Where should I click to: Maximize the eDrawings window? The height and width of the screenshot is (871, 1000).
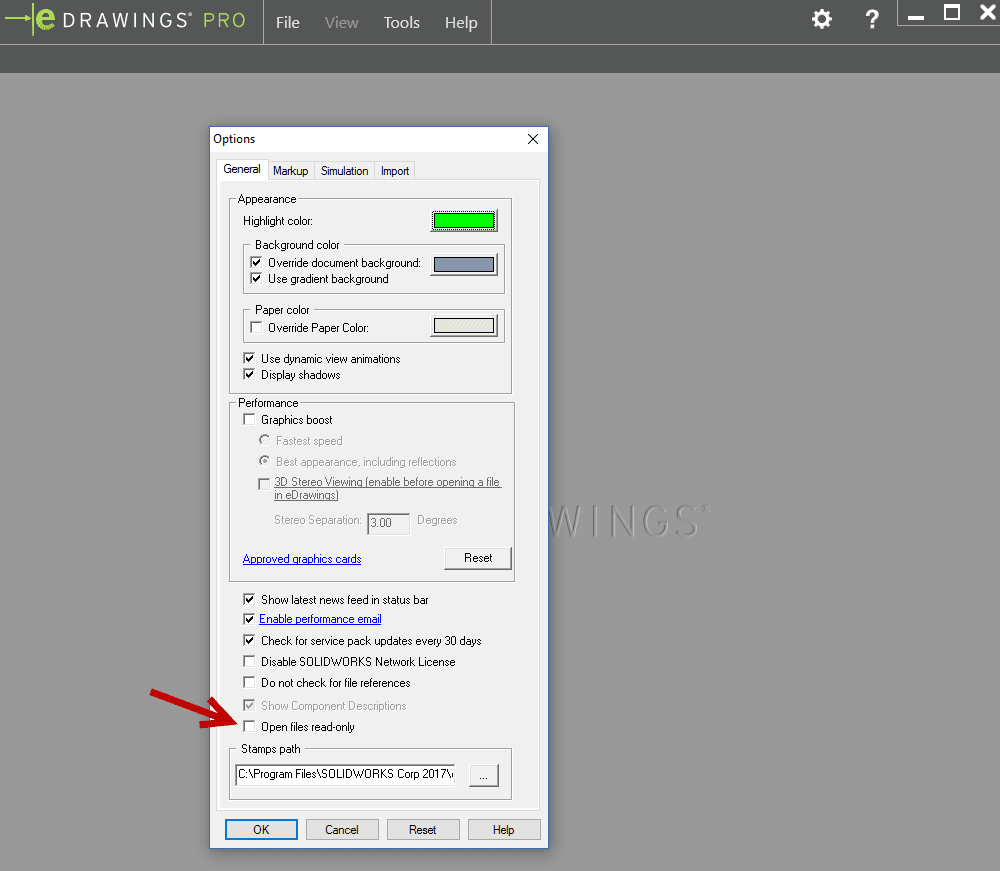952,12
